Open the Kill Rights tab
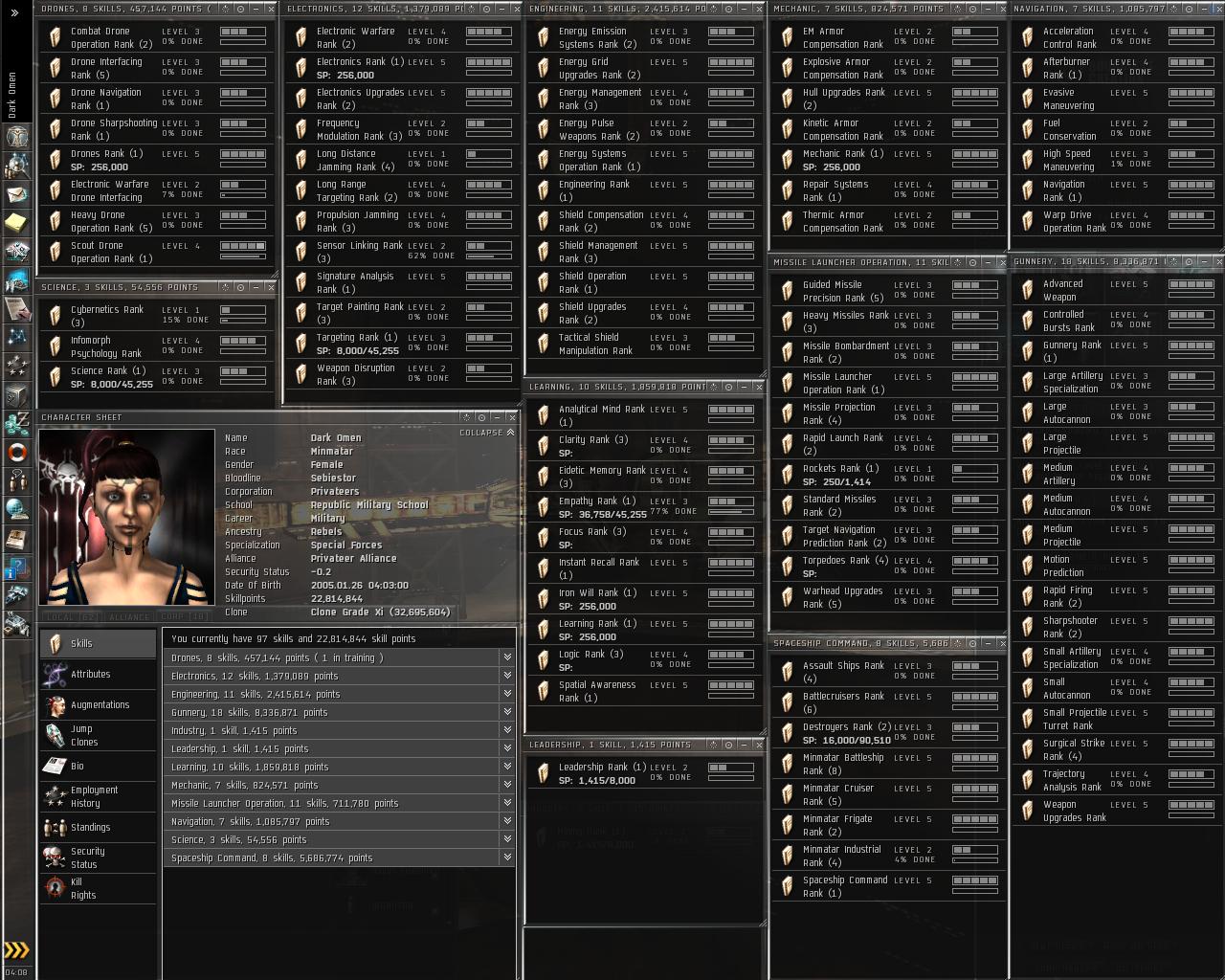The image size is (1225, 980). (99, 888)
